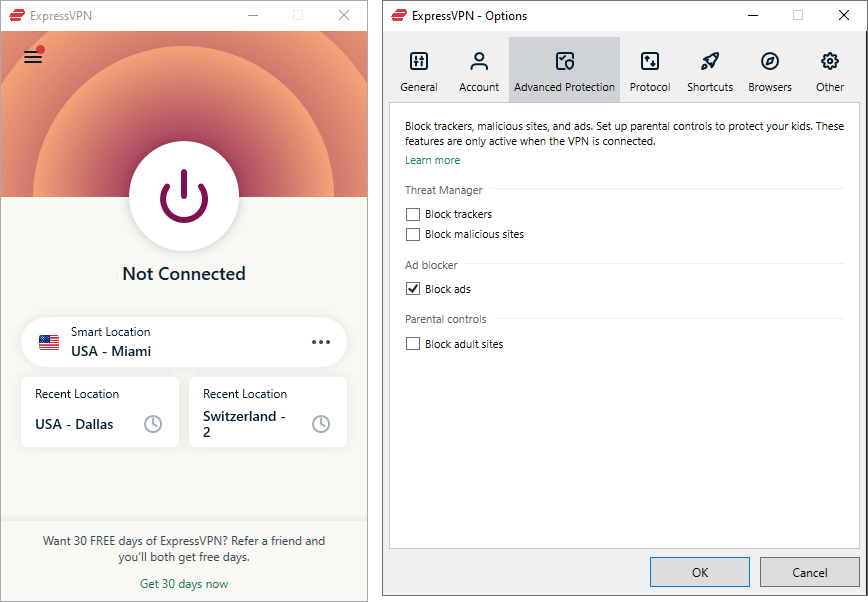The image size is (868, 602).
Task: Switch to the Other tab label
Action: click(829, 87)
